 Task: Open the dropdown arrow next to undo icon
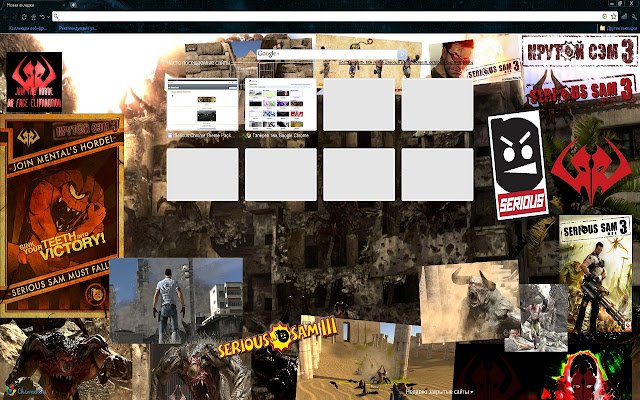(48, 17)
